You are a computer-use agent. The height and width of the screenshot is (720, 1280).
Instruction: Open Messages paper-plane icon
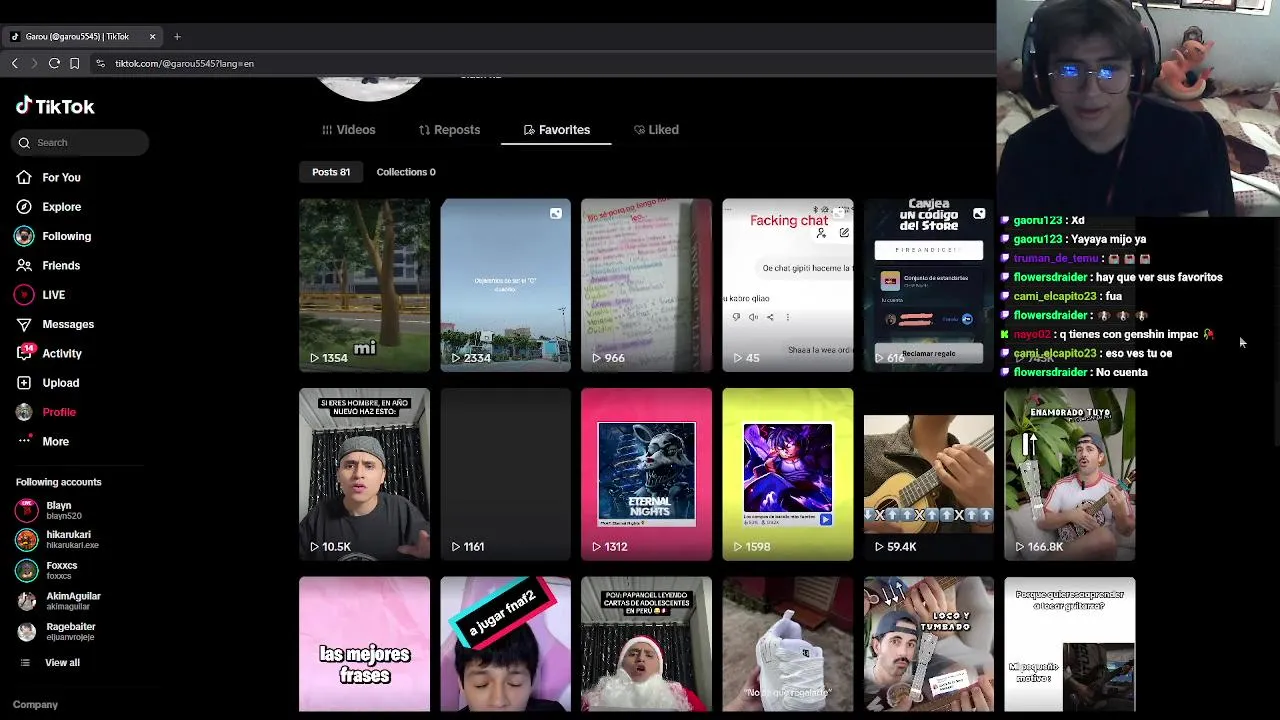click(x=24, y=324)
